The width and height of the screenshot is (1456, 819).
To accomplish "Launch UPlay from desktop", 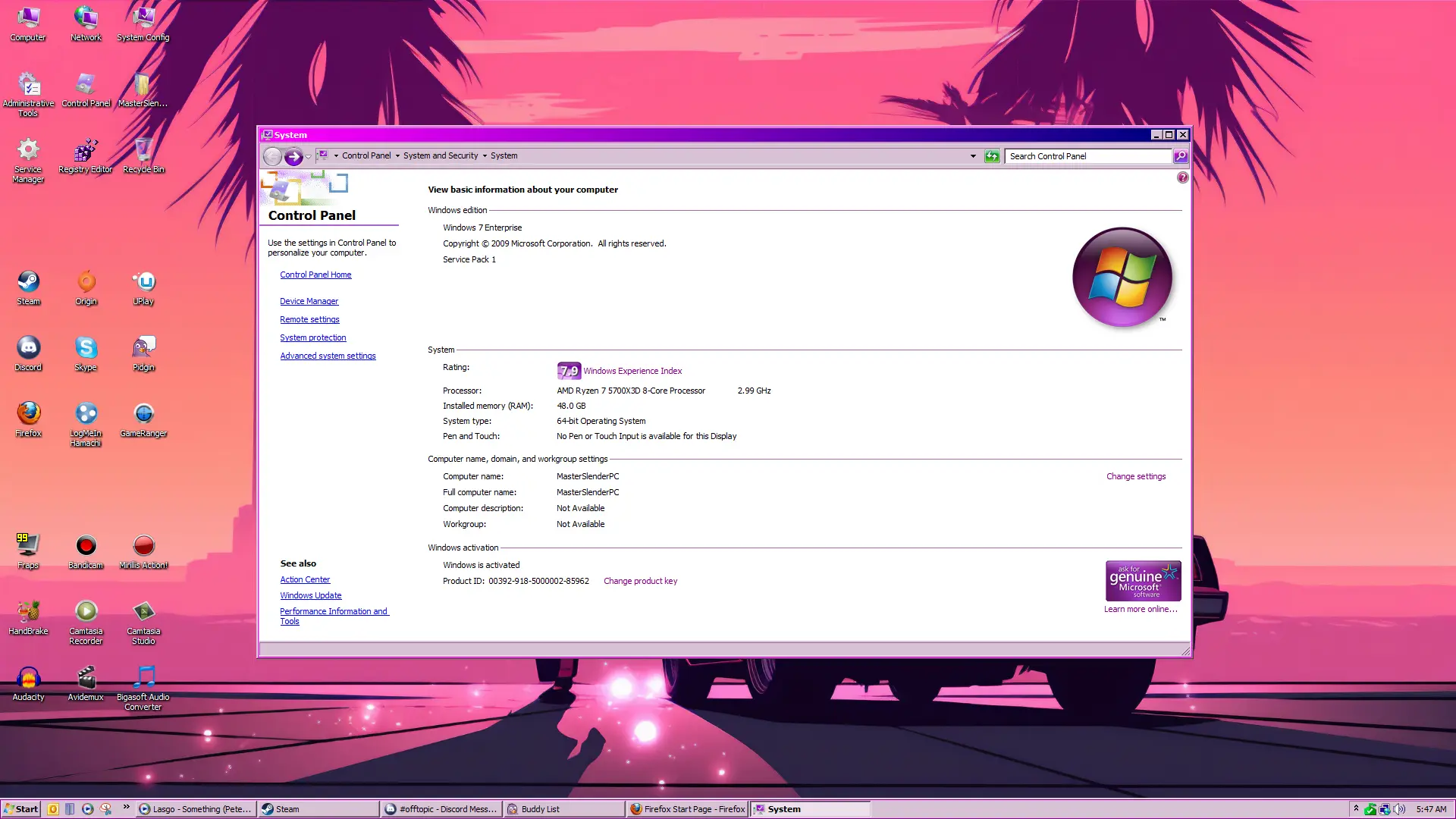I will tap(143, 287).
